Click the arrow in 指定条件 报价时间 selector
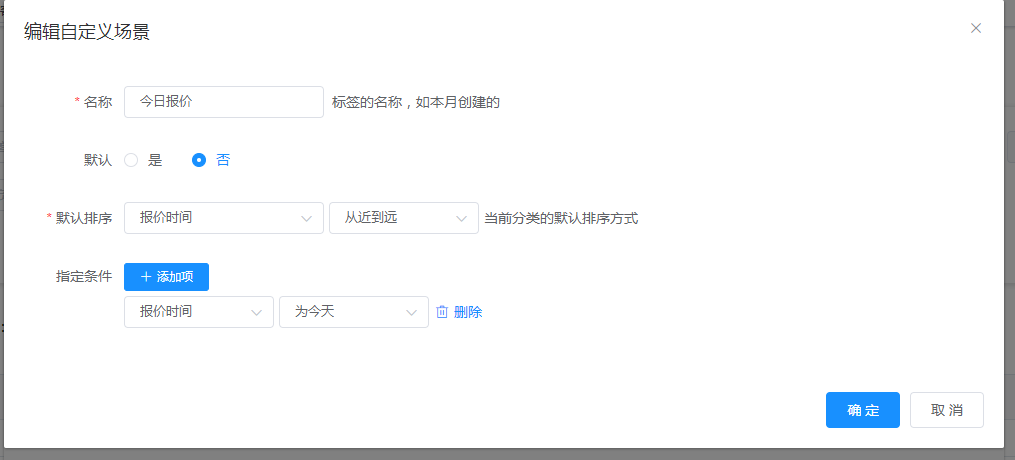The height and width of the screenshot is (460, 1015). coord(256,312)
